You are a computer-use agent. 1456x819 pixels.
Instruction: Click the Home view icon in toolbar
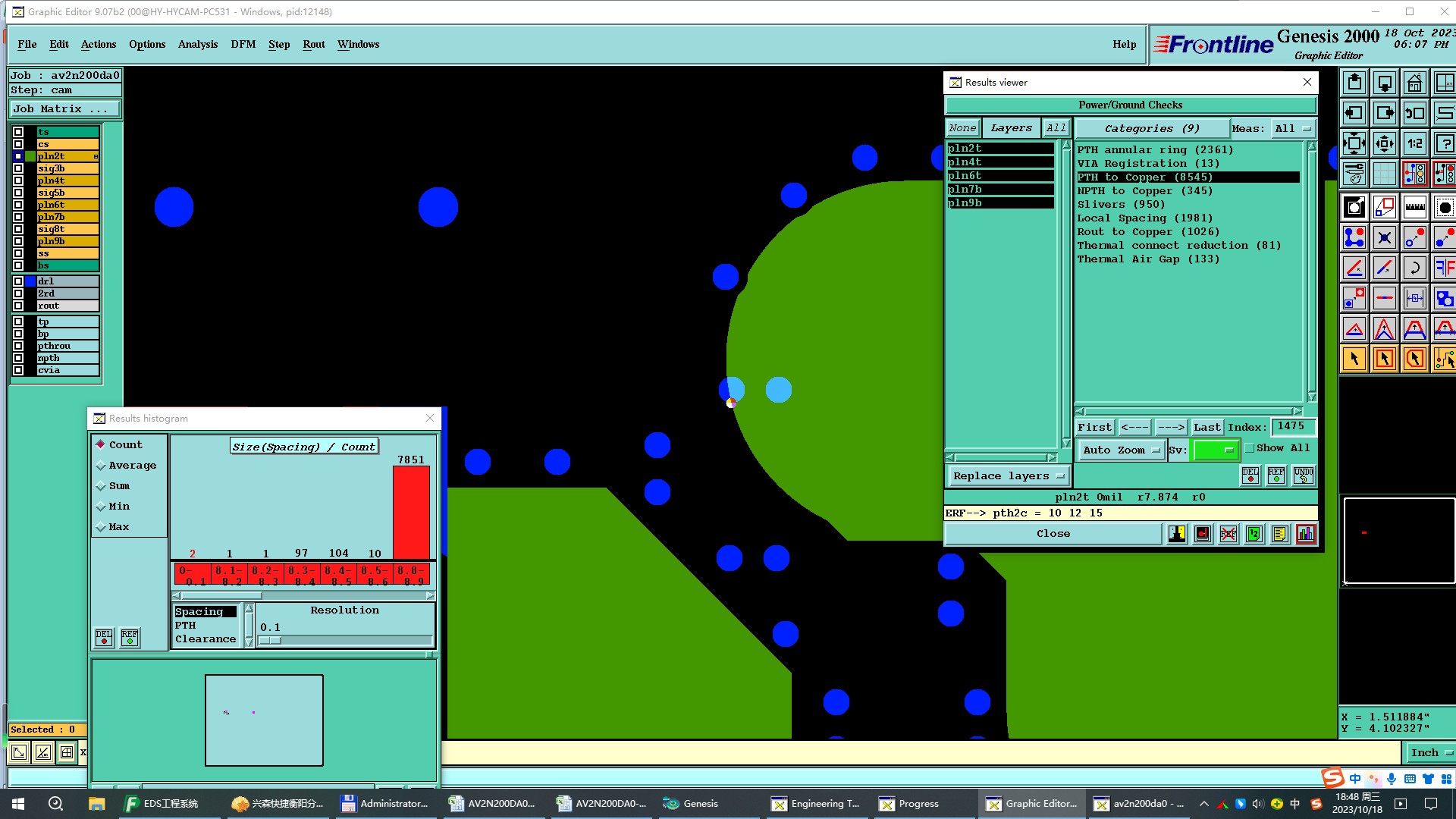(x=1414, y=83)
